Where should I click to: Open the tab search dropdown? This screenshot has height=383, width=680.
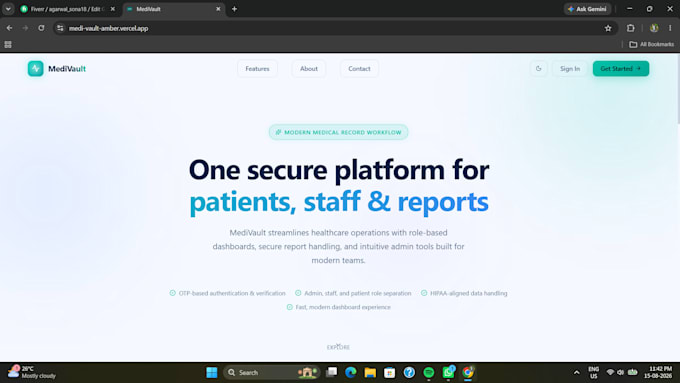pyautogui.click(x=8, y=9)
